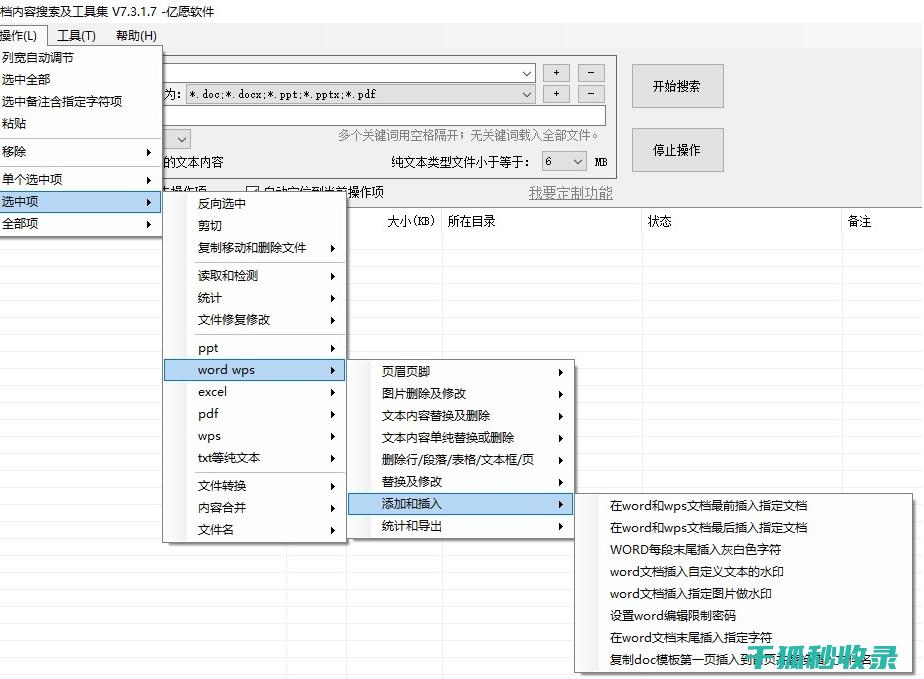Expand the ppt submenu
The image size is (924, 679).
[x=255, y=348]
